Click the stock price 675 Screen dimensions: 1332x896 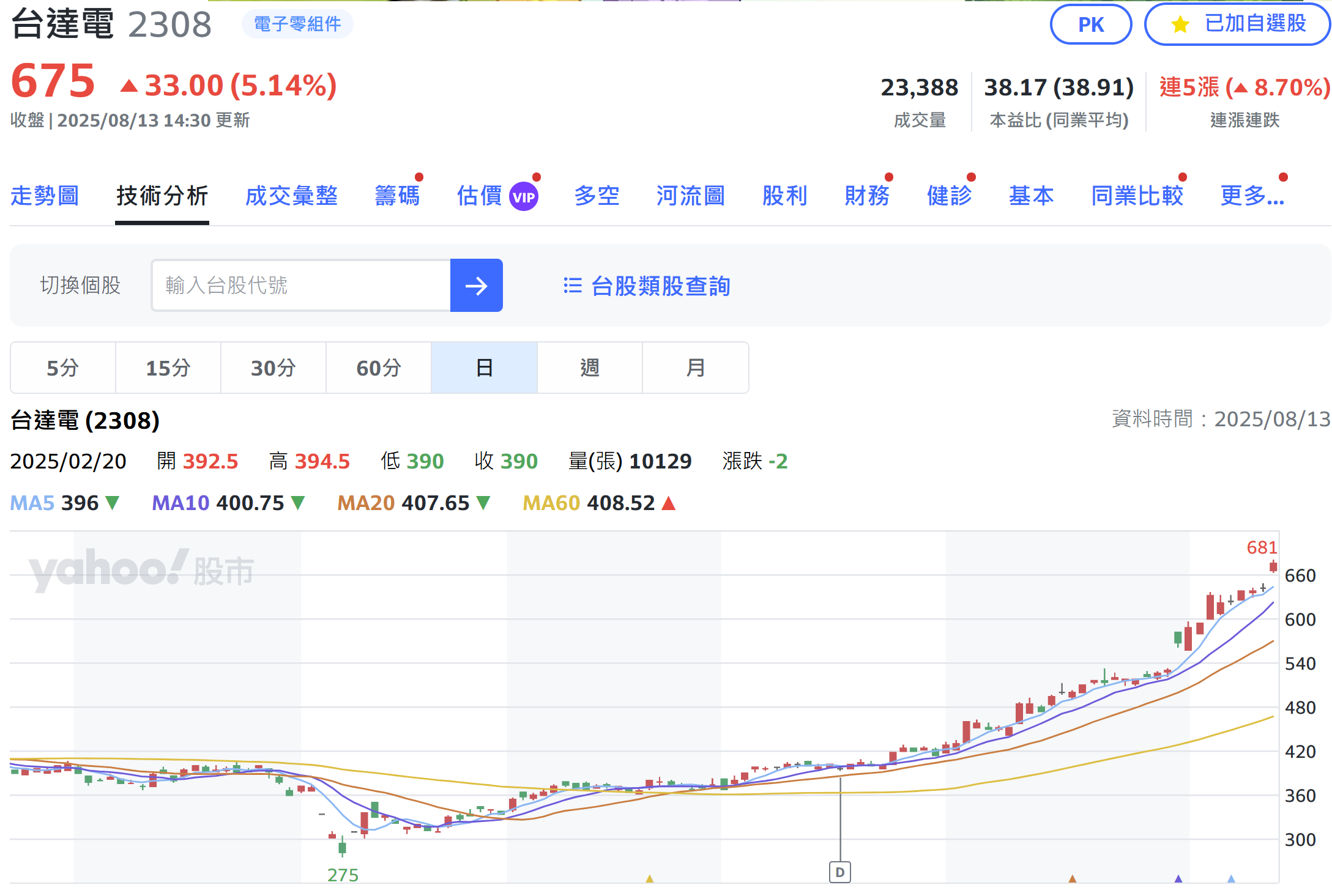coord(53,81)
